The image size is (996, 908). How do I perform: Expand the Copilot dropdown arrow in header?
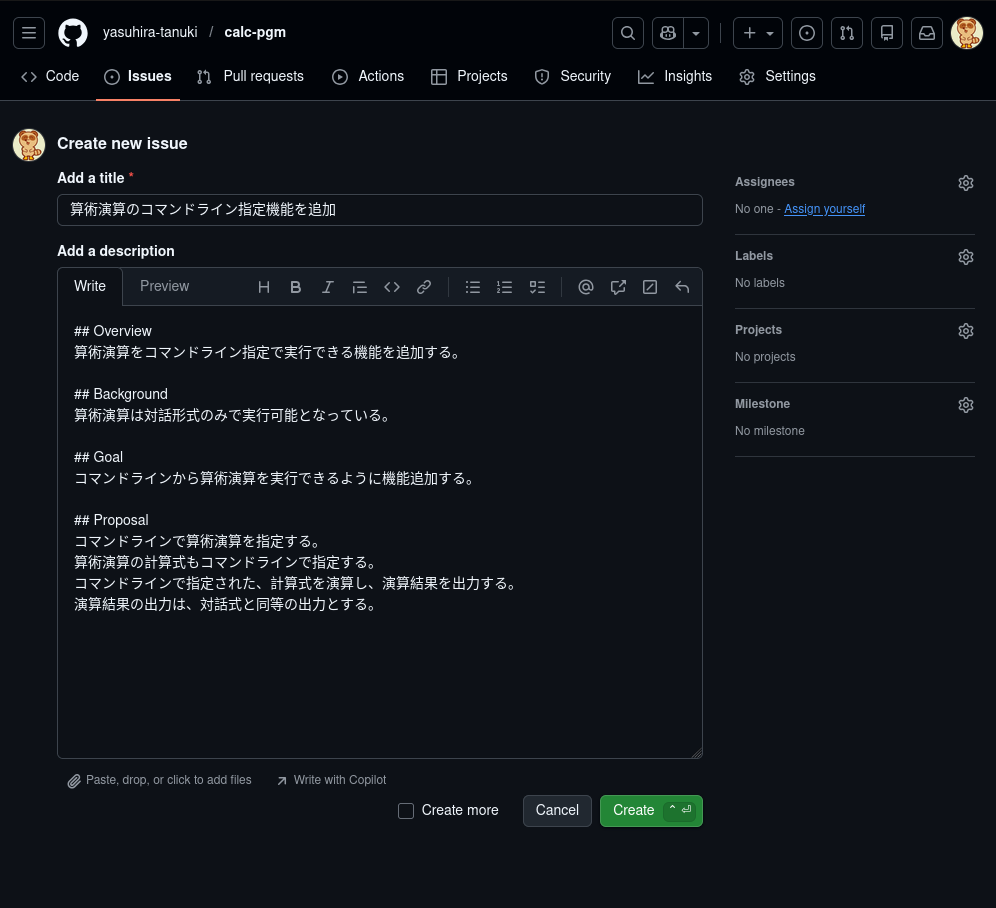coord(696,33)
